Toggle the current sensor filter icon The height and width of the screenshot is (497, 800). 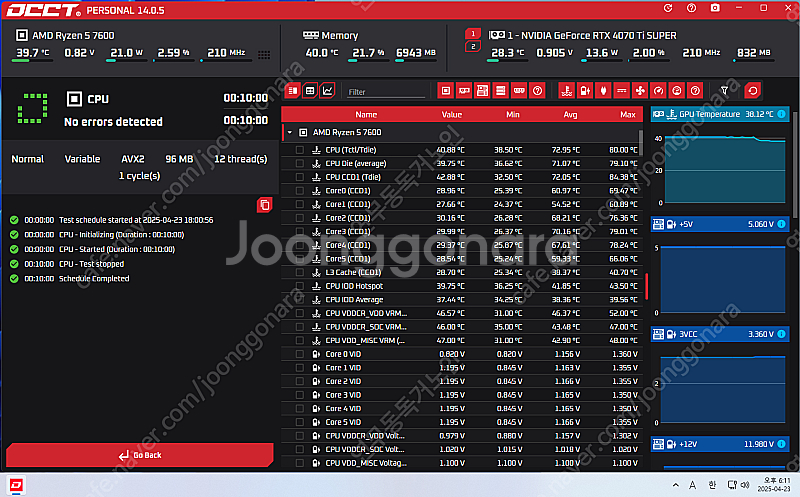click(621, 91)
